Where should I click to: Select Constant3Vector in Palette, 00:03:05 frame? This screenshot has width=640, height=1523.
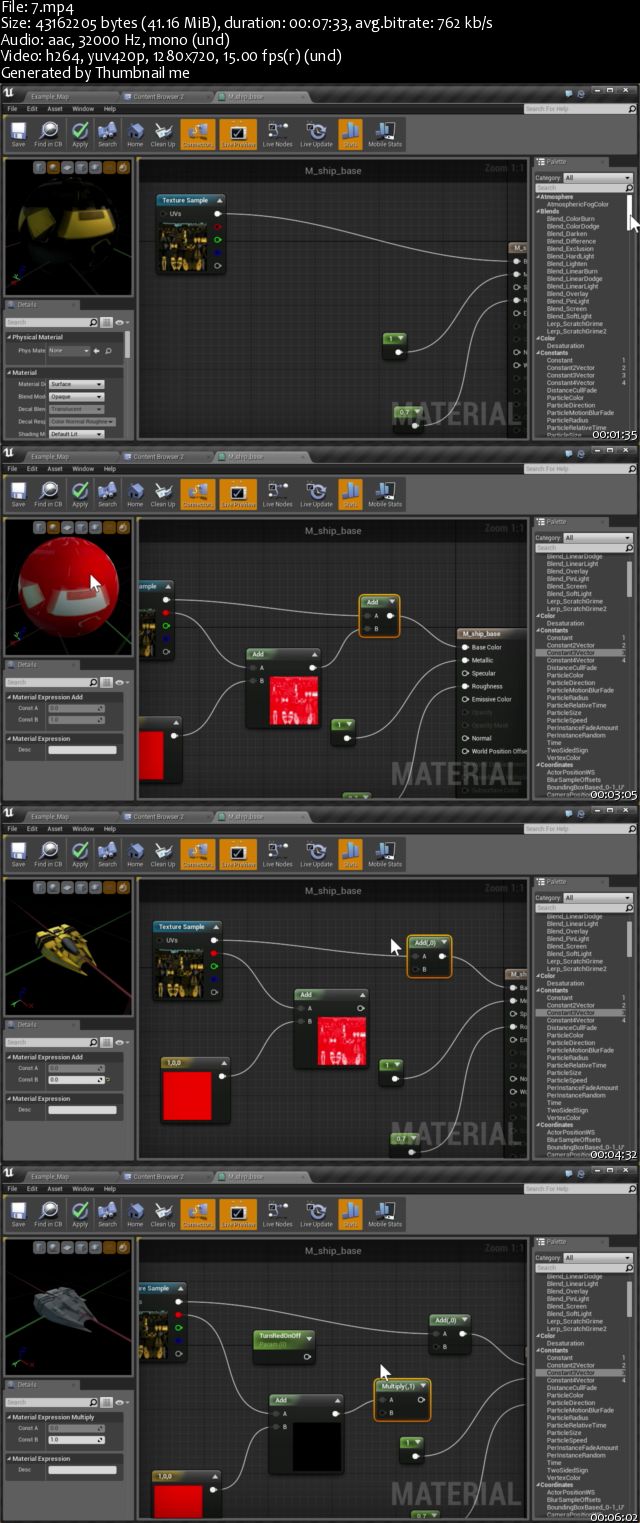coord(571,653)
